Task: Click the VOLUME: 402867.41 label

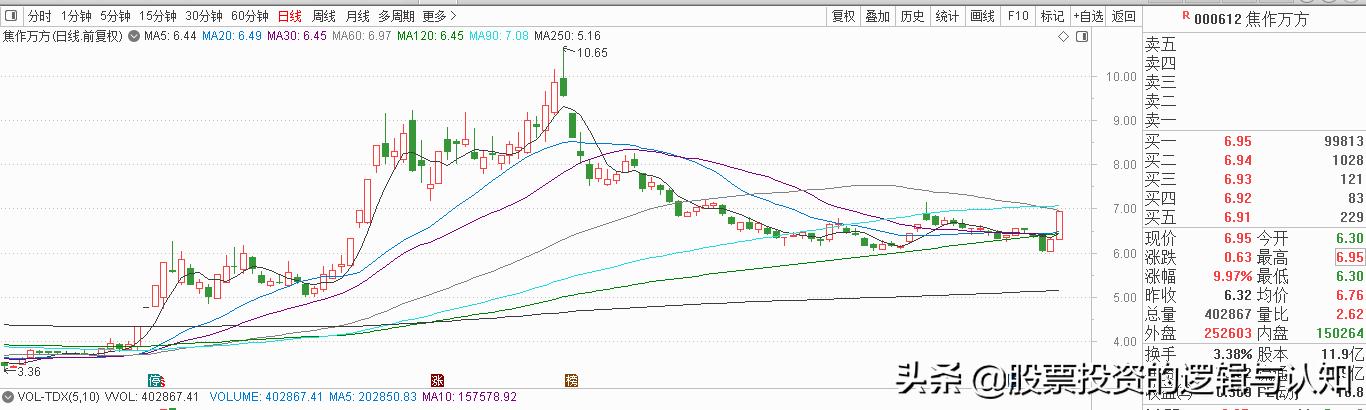Action: coord(264,396)
